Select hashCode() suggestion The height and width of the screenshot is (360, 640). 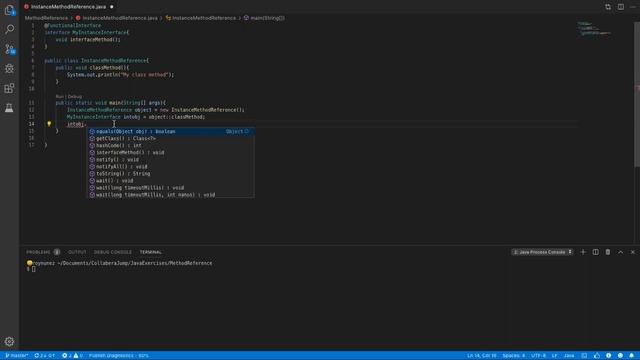pos(170,146)
